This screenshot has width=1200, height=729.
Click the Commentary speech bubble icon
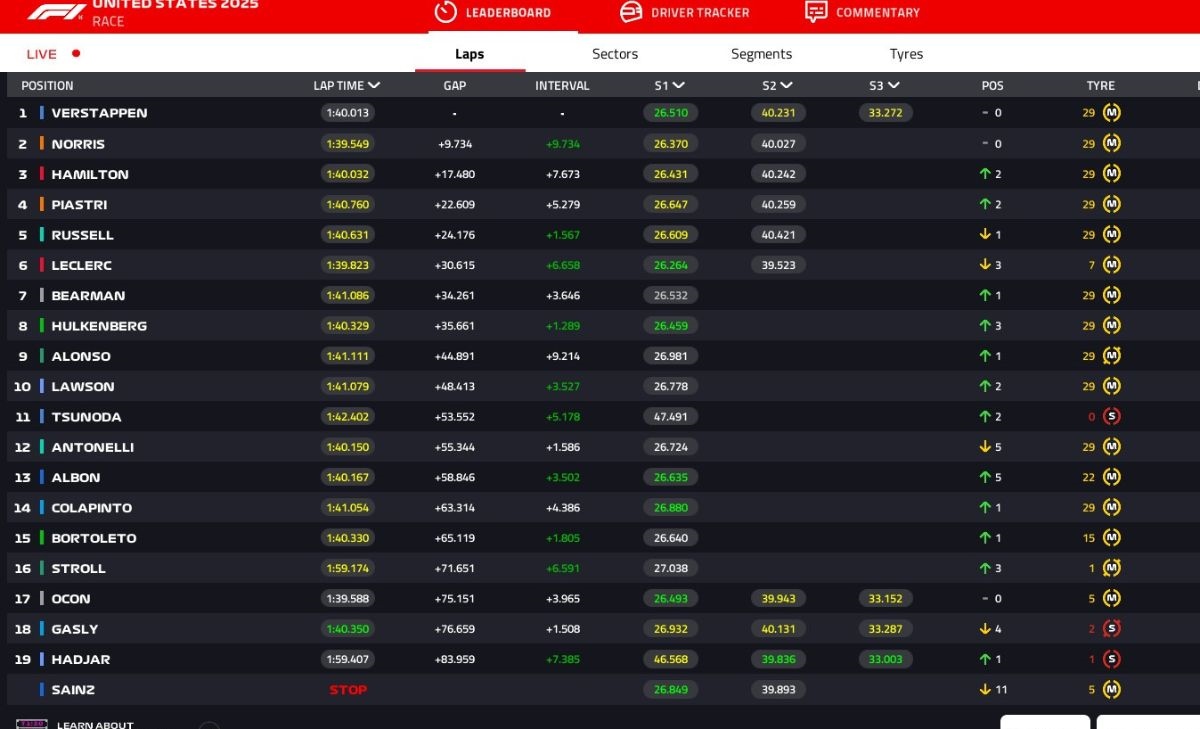click(x=816, y=12)
